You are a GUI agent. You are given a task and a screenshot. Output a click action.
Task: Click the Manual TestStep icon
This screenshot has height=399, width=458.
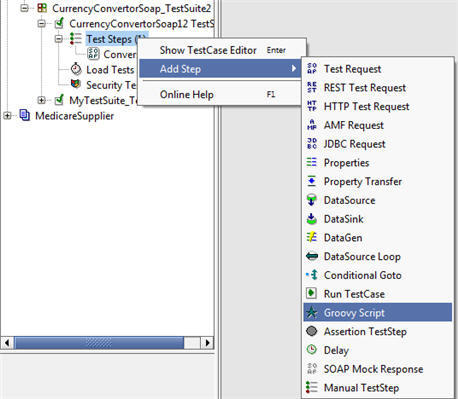[x=312, y=387]
